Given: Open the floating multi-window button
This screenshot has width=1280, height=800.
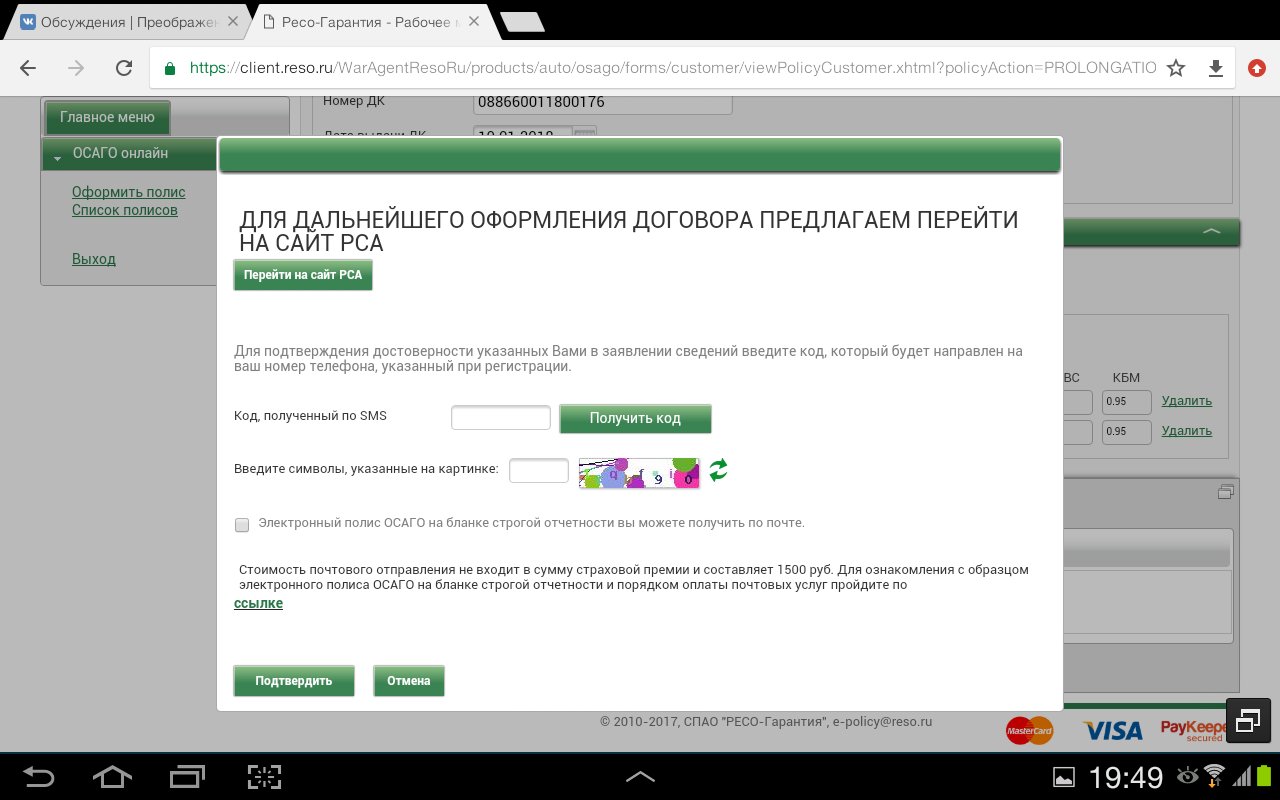Looking at the screenshot, I should pos(1247,721).
